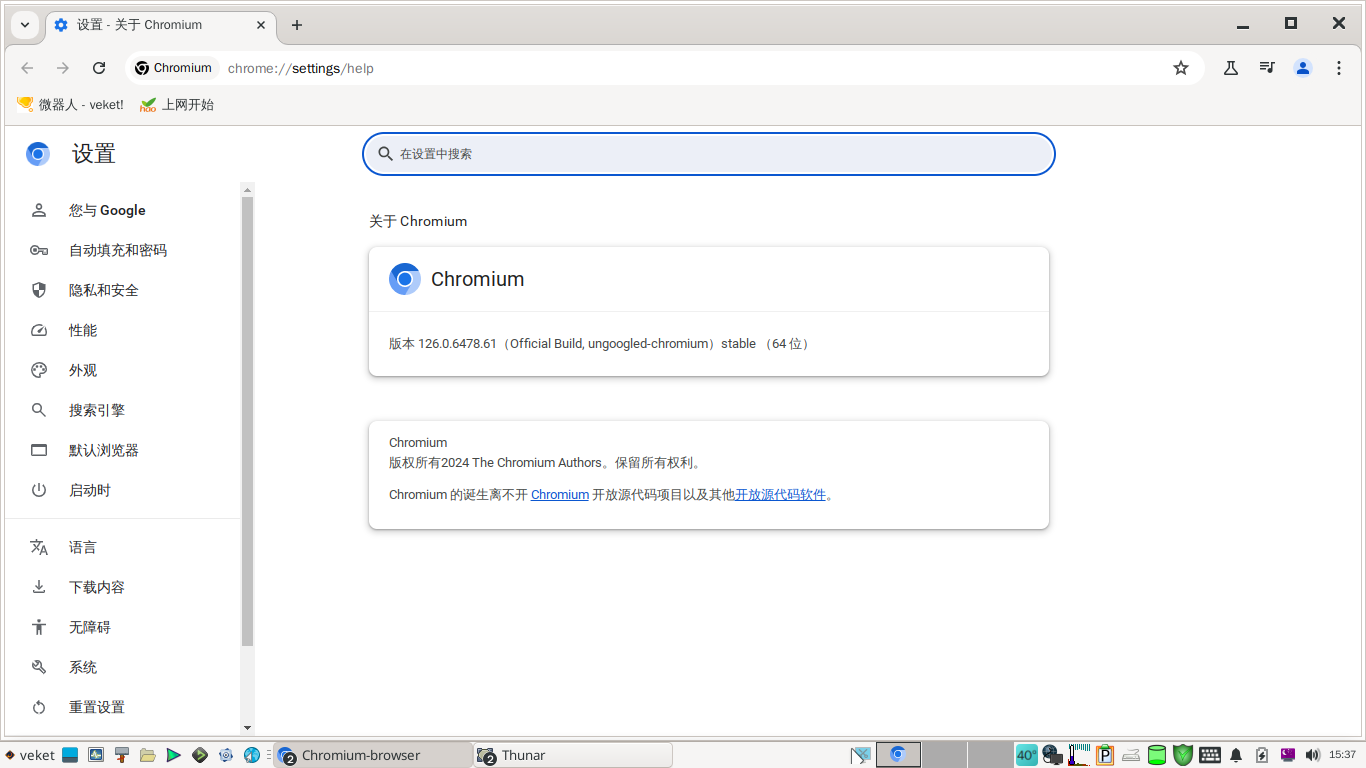This screenshot has height=768, width=1366.
Task: Open the folder icon in taskbar
Action: pyautogui.click(x=148, y=755)
